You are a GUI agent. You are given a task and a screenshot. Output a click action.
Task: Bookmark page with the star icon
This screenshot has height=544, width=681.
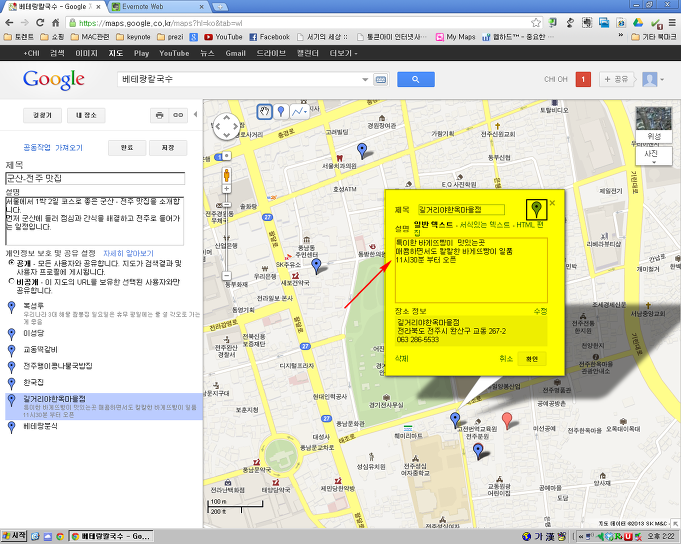[x=536, y=23]
